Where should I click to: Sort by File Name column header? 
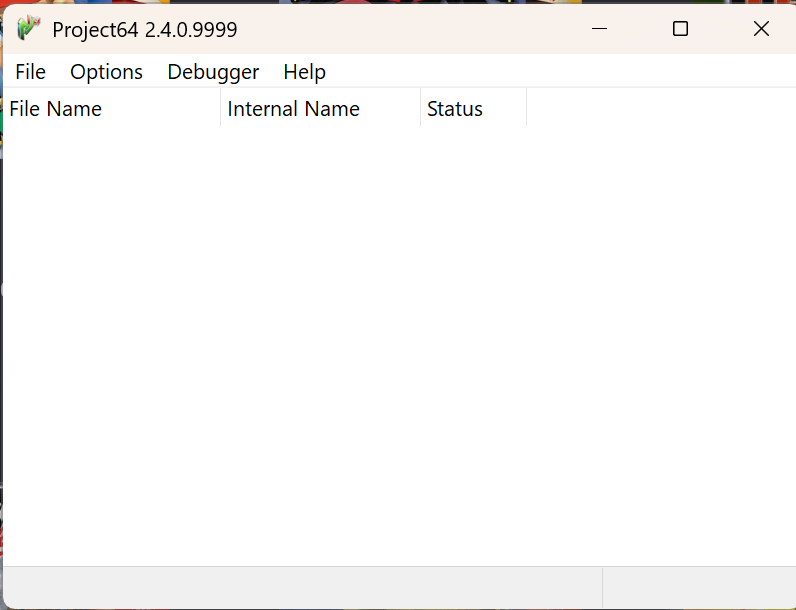click(x=112, y=109)
